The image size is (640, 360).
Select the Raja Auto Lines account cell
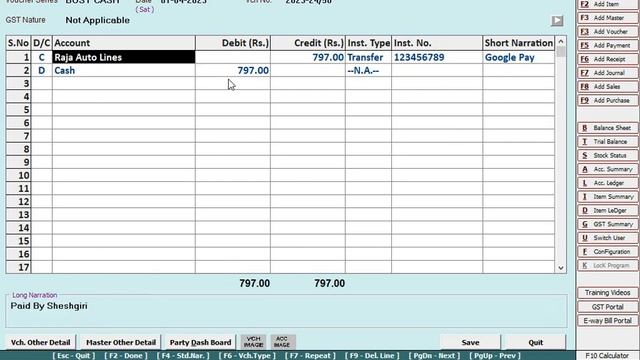124,57
